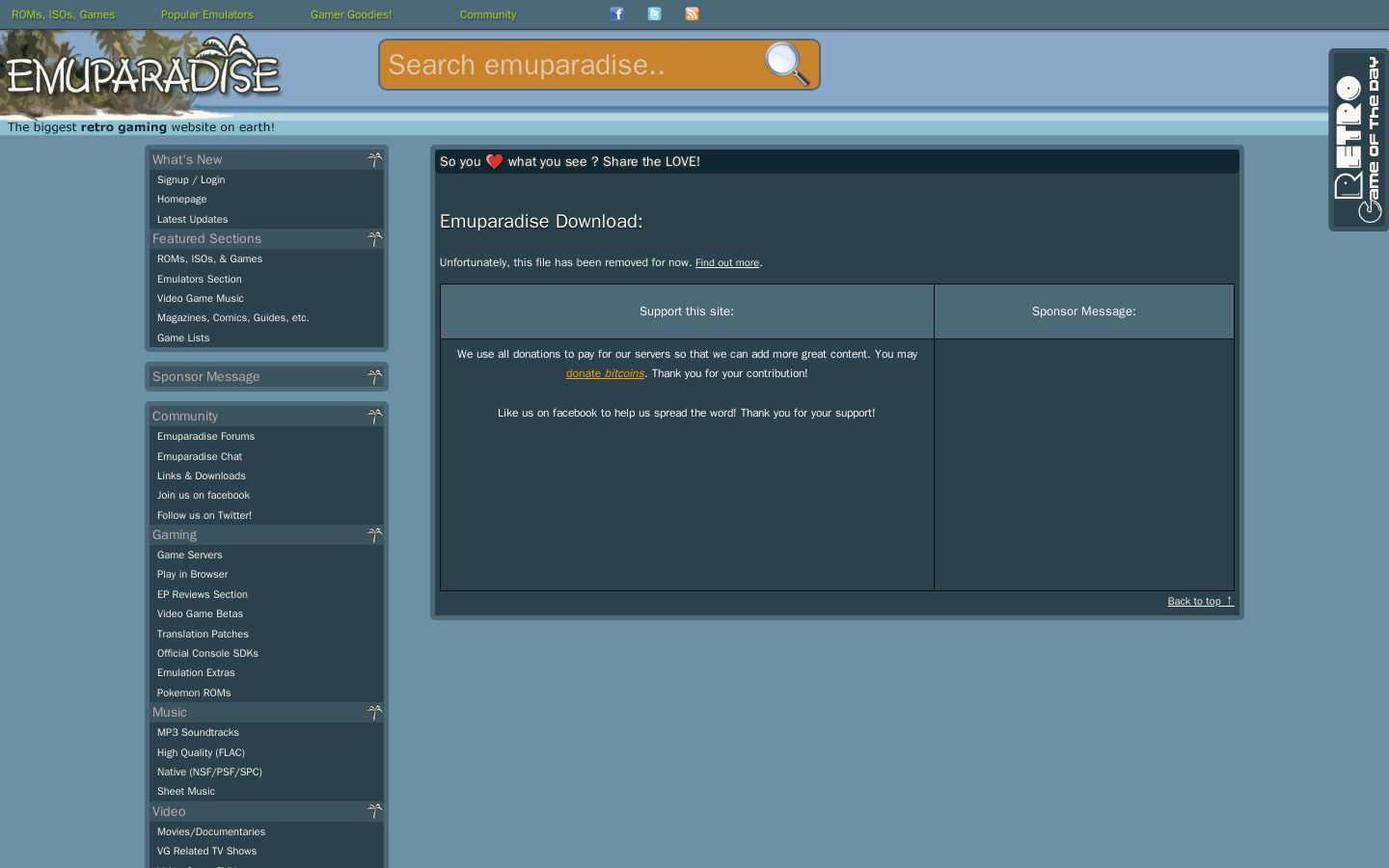Click Join us on facebook
Image resolution: width=1389 pixels, height=868 pixels.
[204, 495]
